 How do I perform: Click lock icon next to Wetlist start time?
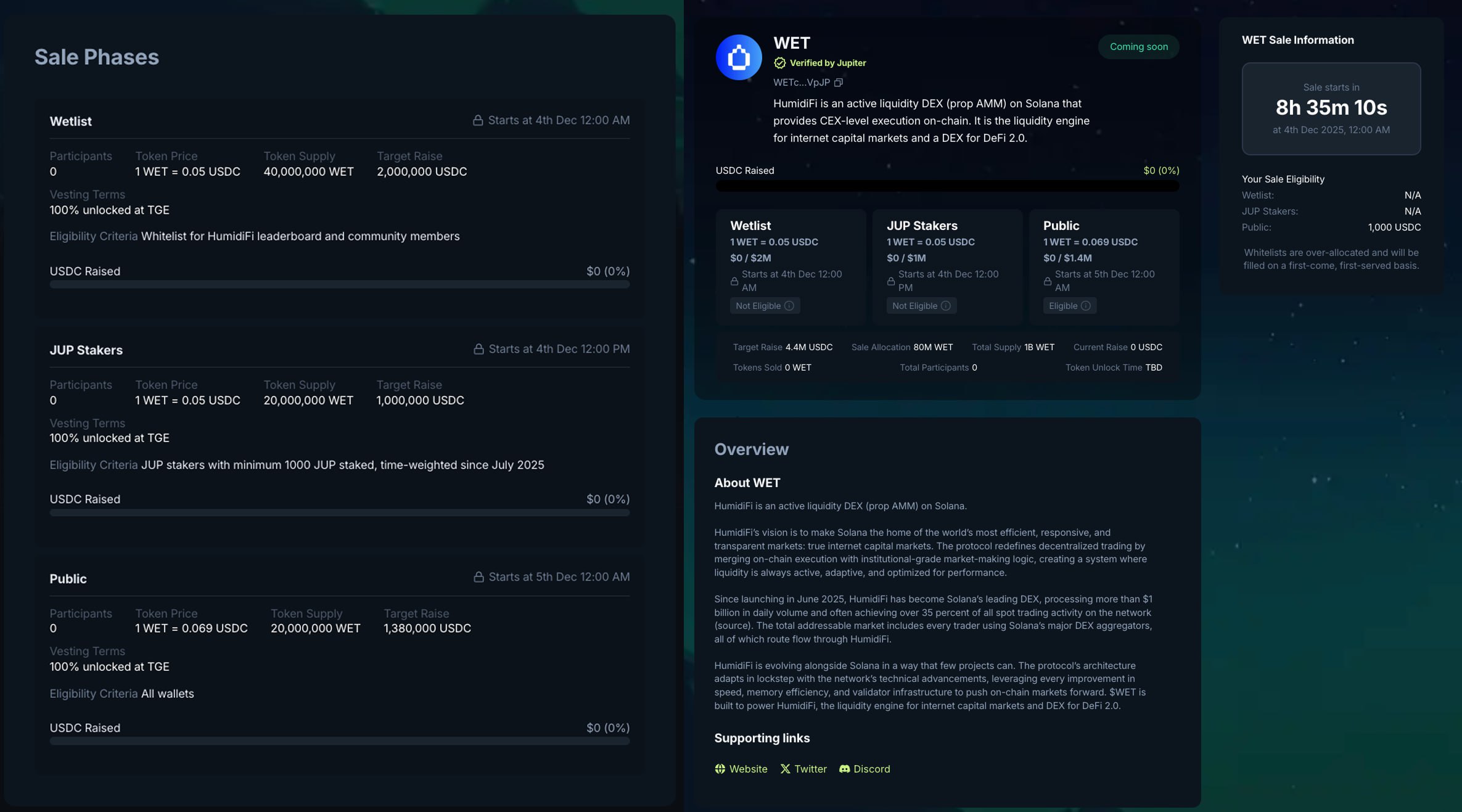(x=478, y=120)
